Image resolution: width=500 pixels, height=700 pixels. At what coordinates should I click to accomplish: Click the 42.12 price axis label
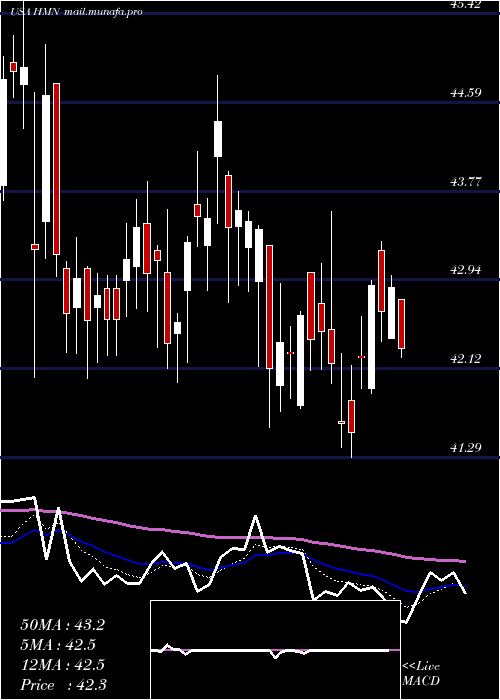tap(468, 358)
